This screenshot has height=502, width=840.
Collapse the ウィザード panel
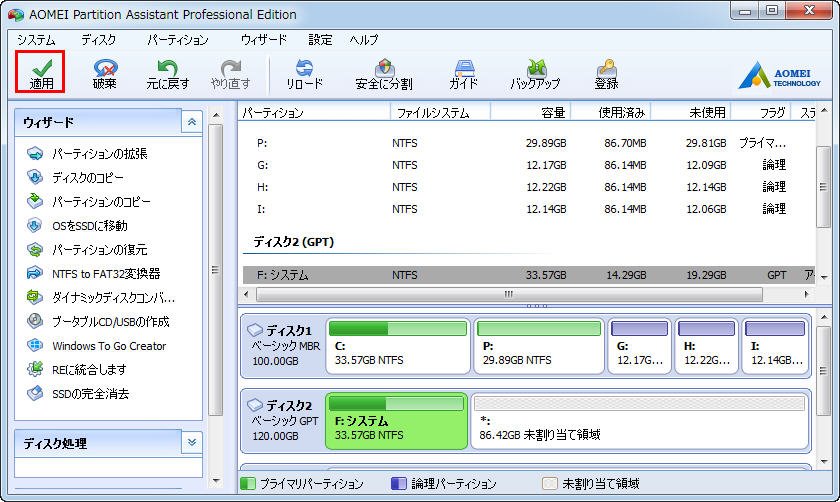coord(191,122)
